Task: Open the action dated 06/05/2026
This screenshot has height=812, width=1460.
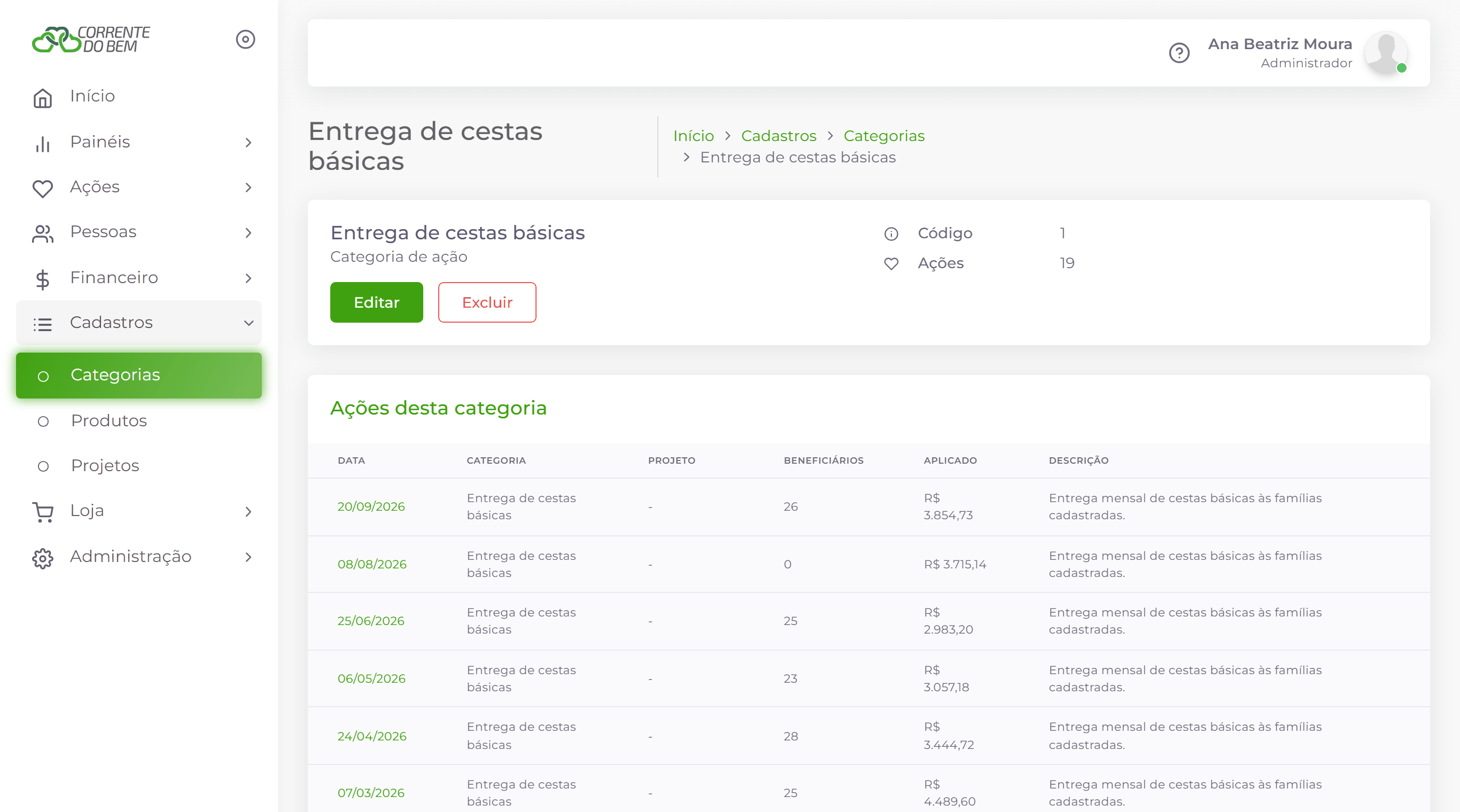Action: [371, 679]
